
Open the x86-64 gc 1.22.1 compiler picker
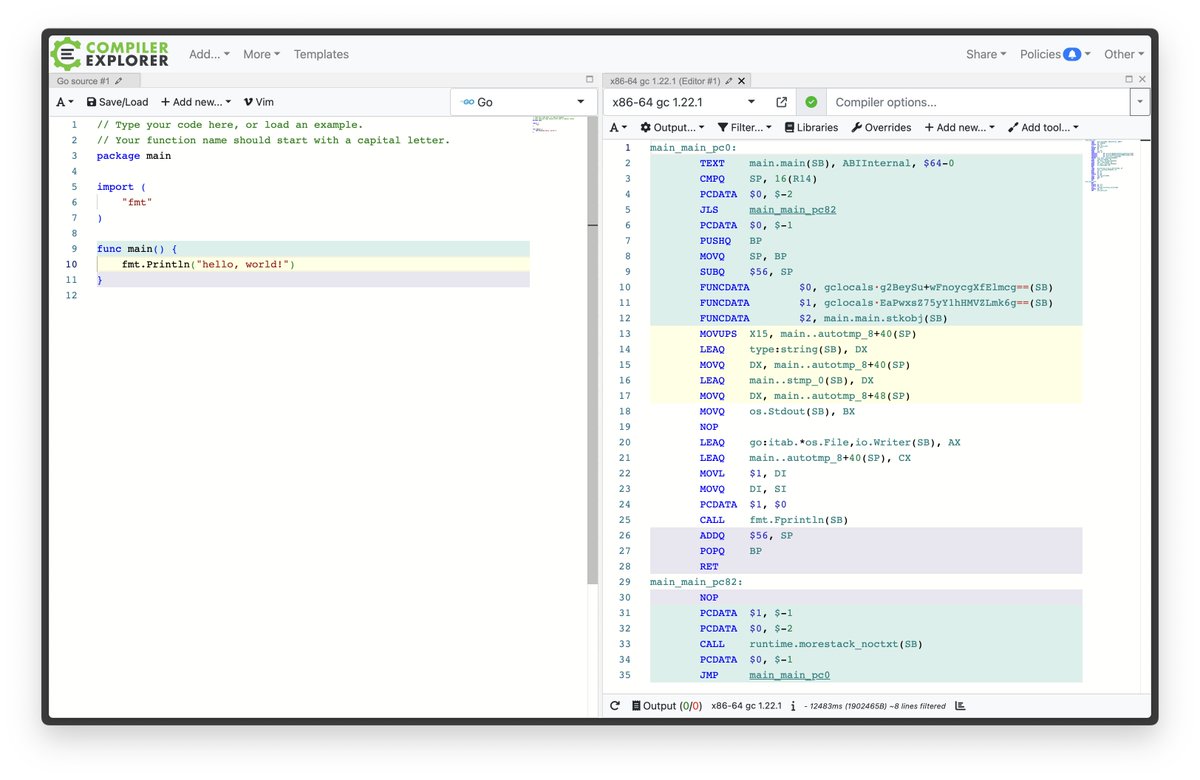[x=683, y=102]
